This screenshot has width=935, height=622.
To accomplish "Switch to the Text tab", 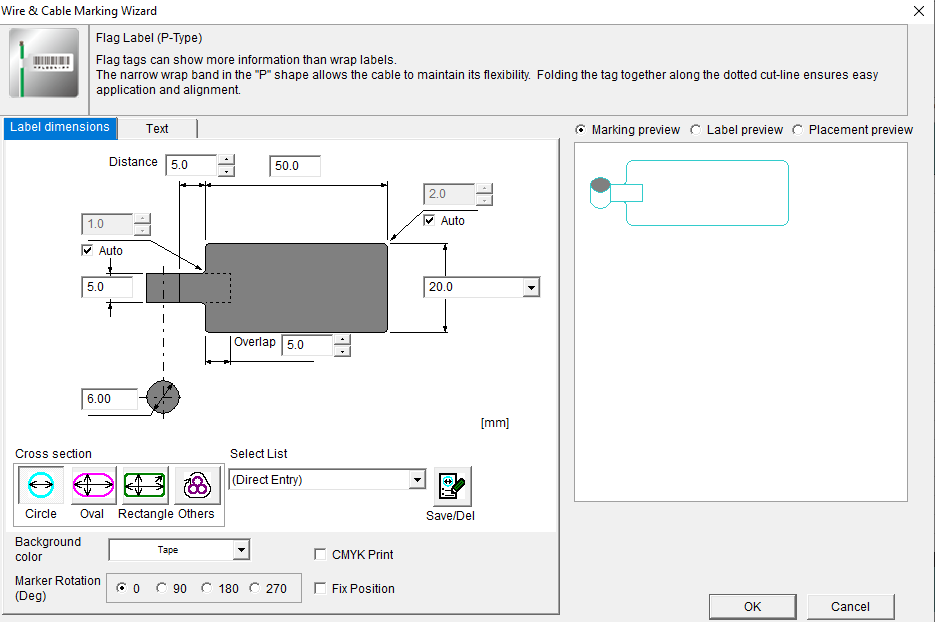I will [157, 129].
